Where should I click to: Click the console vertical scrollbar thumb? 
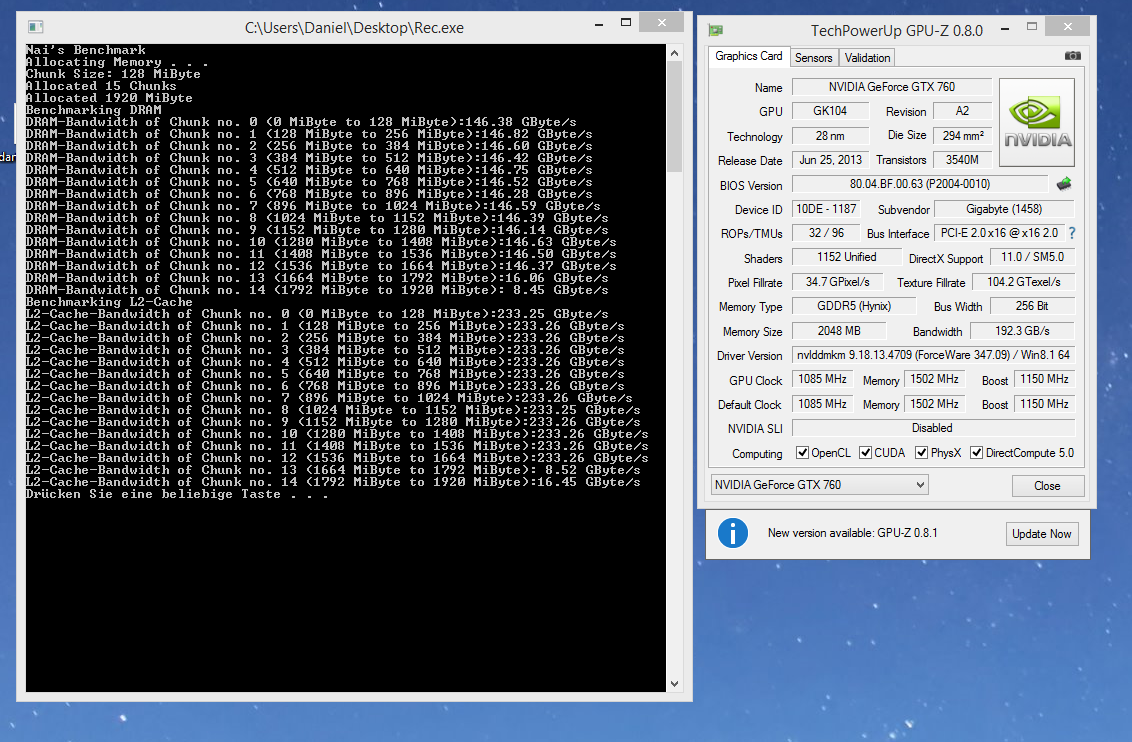coord(674,116)
